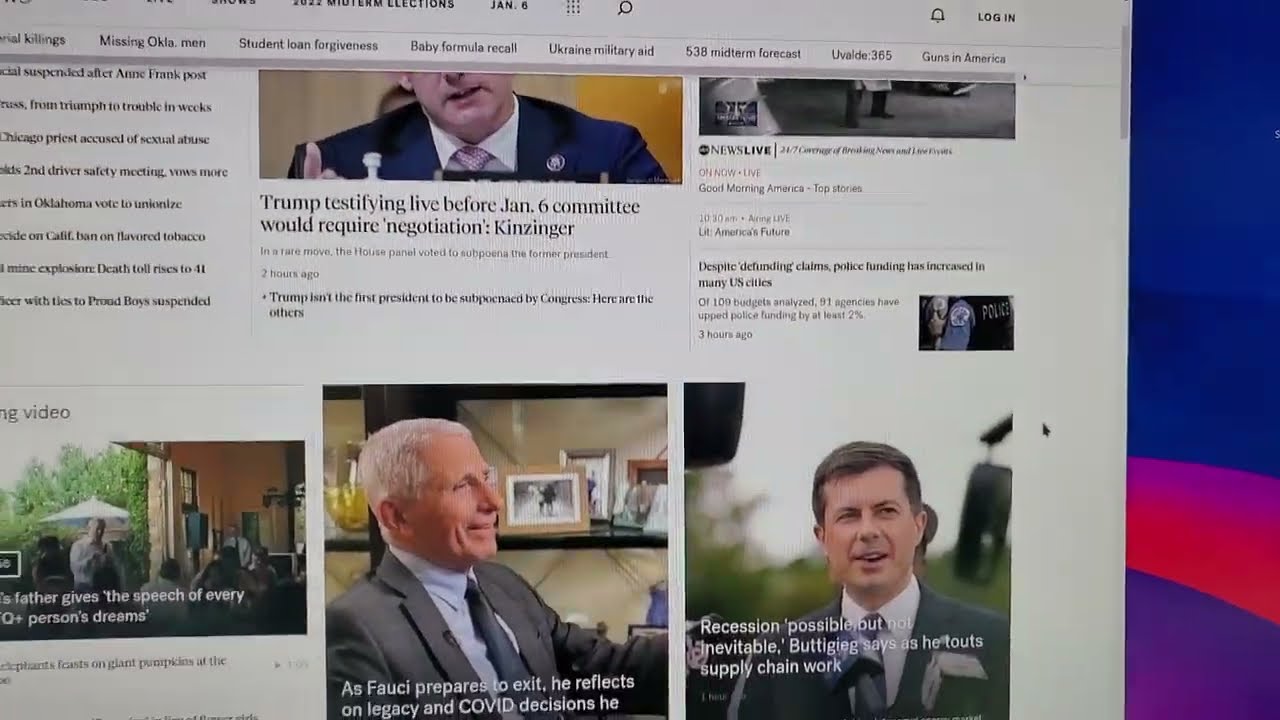This screenshot has height=720, width=1280.
Task: Open the grid menu icon
Action: [573, 7]
